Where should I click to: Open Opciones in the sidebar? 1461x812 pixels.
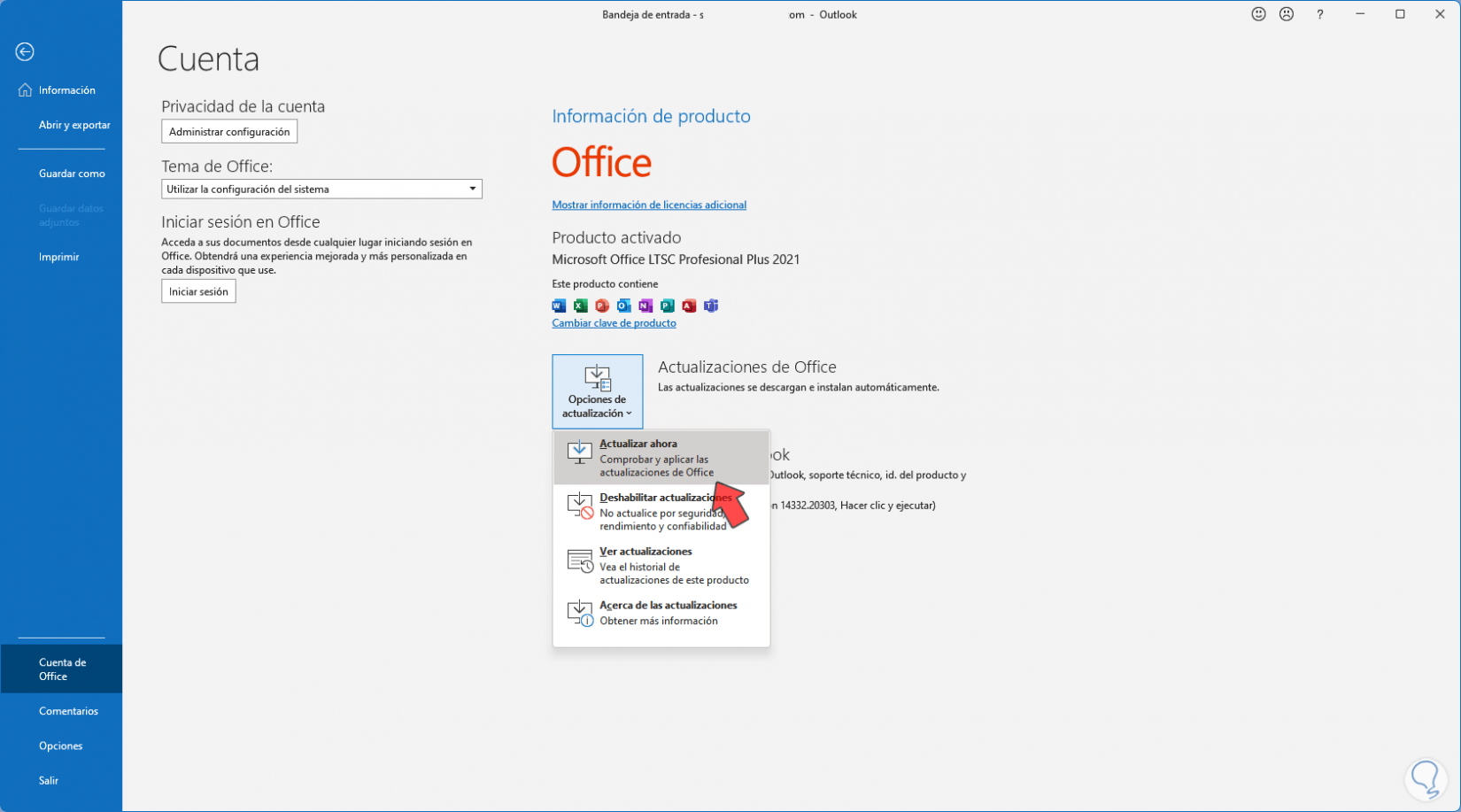coord(61,746)
